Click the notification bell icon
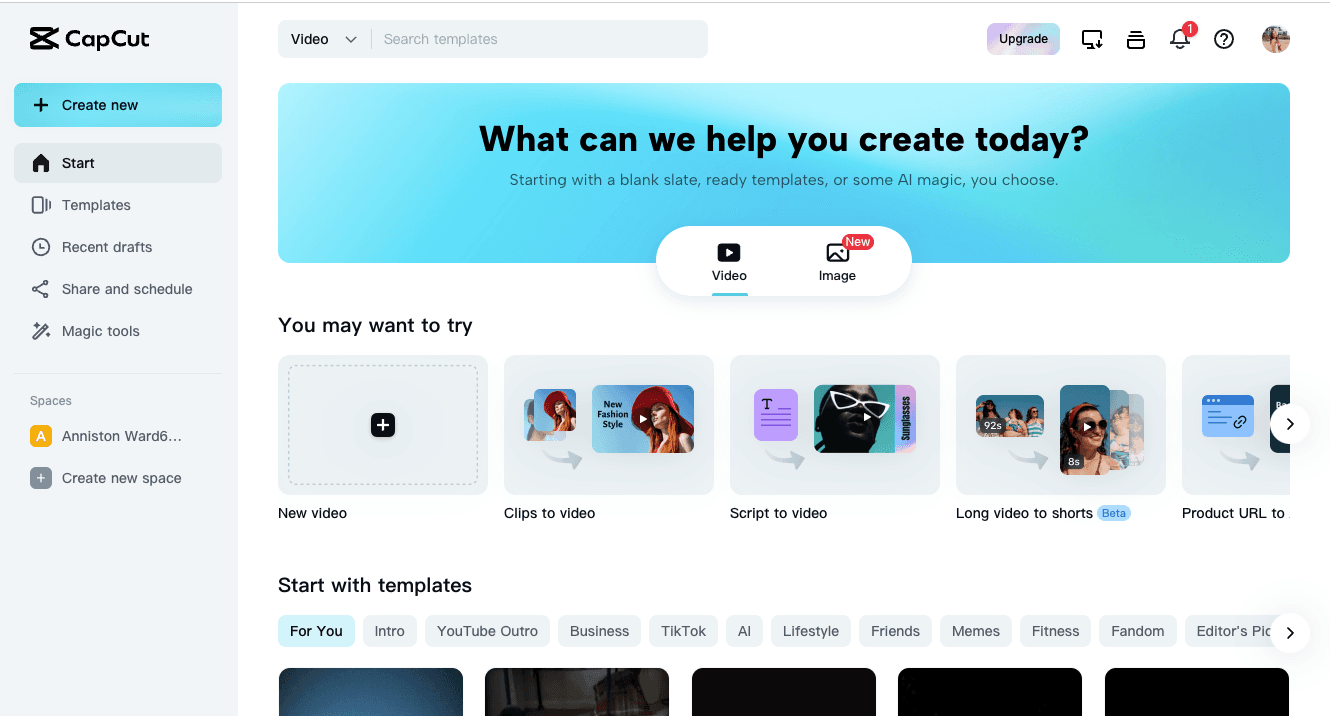Image resolution: width=1330 pixels, height=716 pixels. click(x=1180, y=40)
